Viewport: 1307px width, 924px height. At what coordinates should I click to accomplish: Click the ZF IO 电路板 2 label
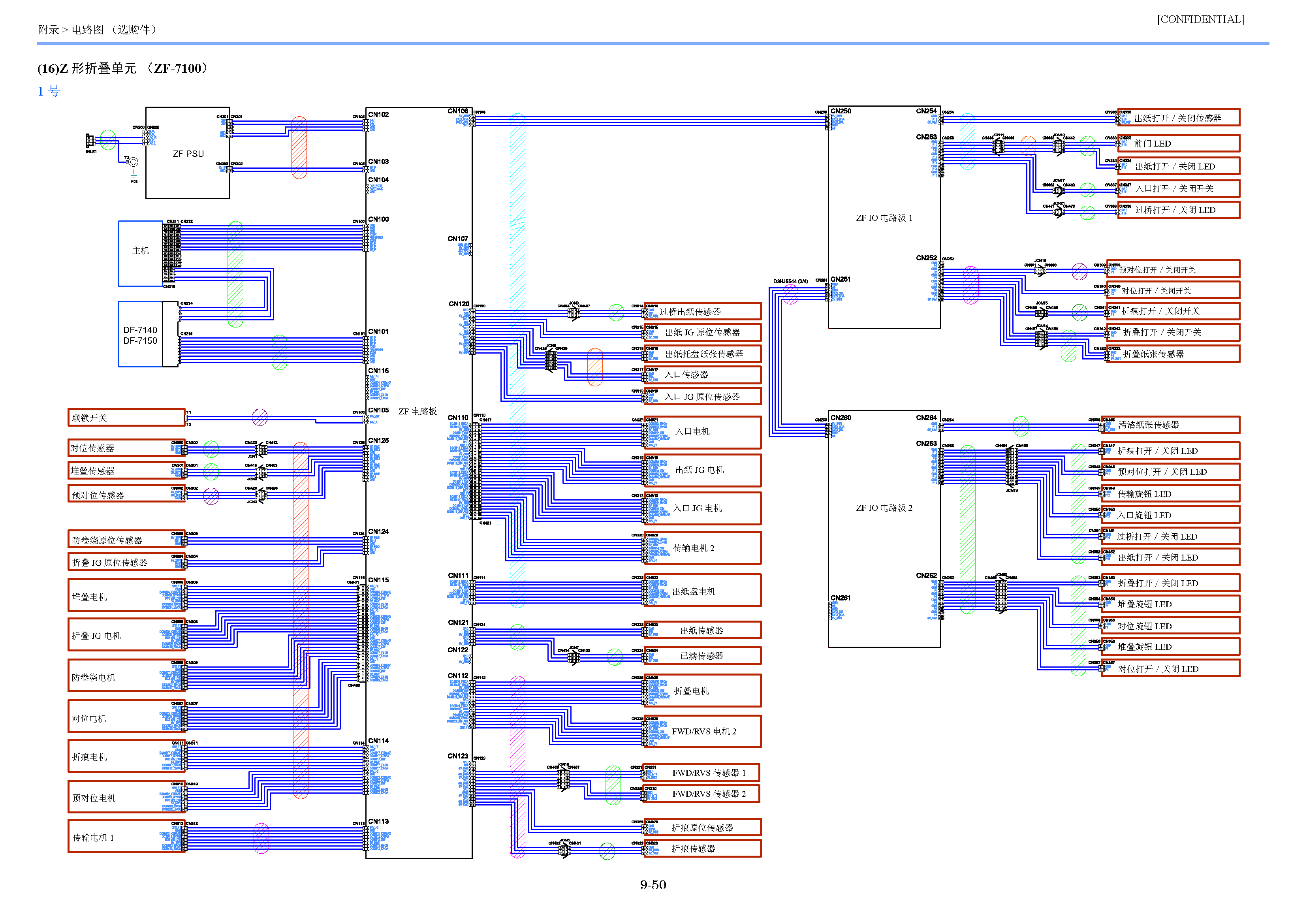(x=884, y=508)
